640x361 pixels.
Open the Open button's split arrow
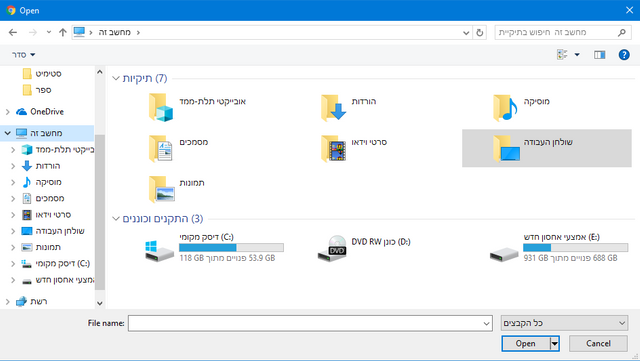coord(554,344)
